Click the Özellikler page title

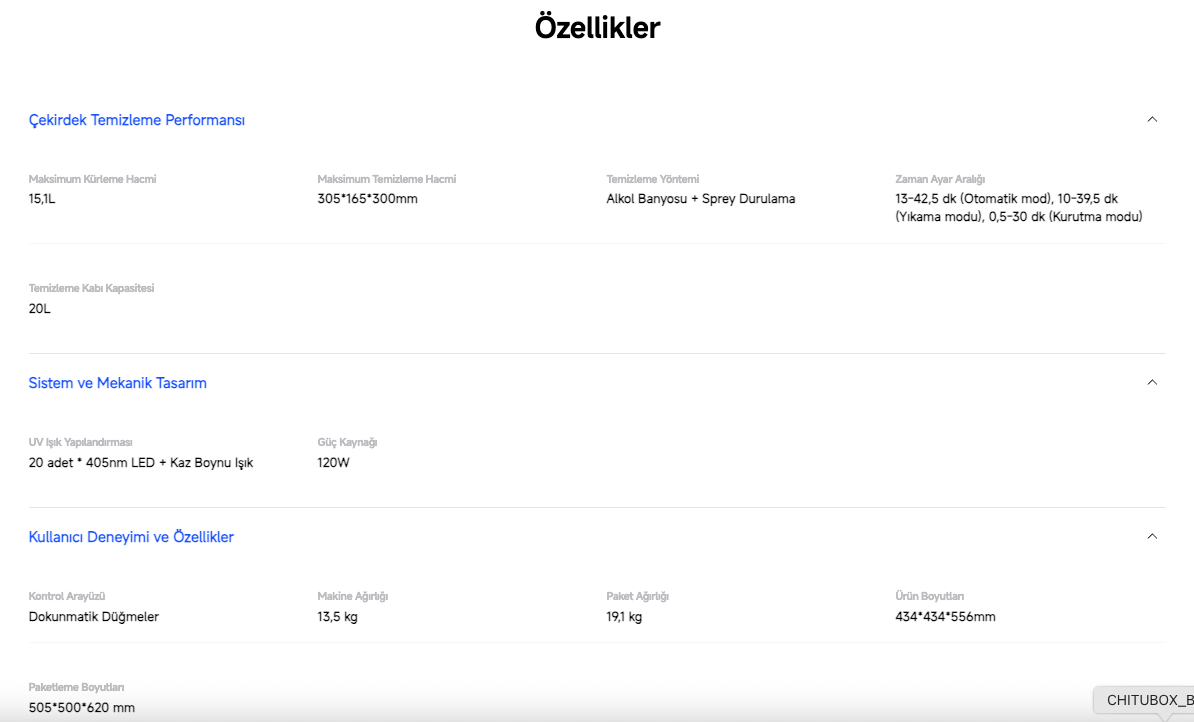point(597,28)
